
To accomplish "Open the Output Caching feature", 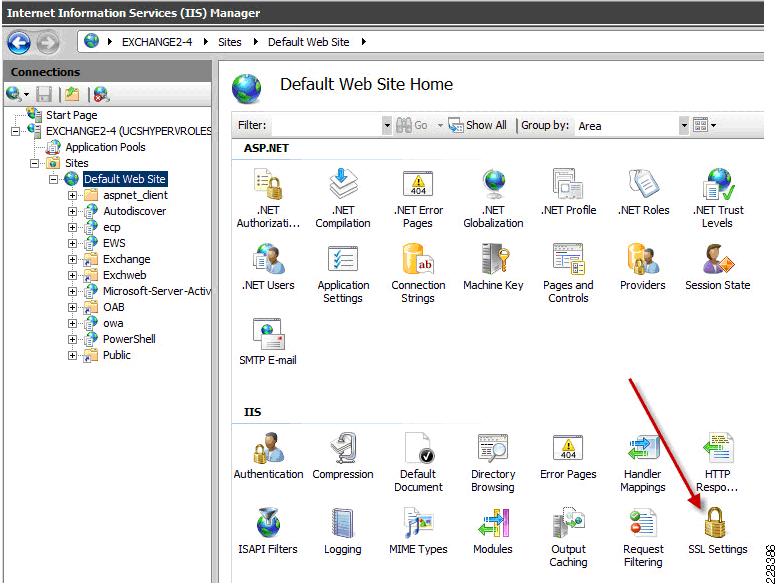I will (568, 537).
